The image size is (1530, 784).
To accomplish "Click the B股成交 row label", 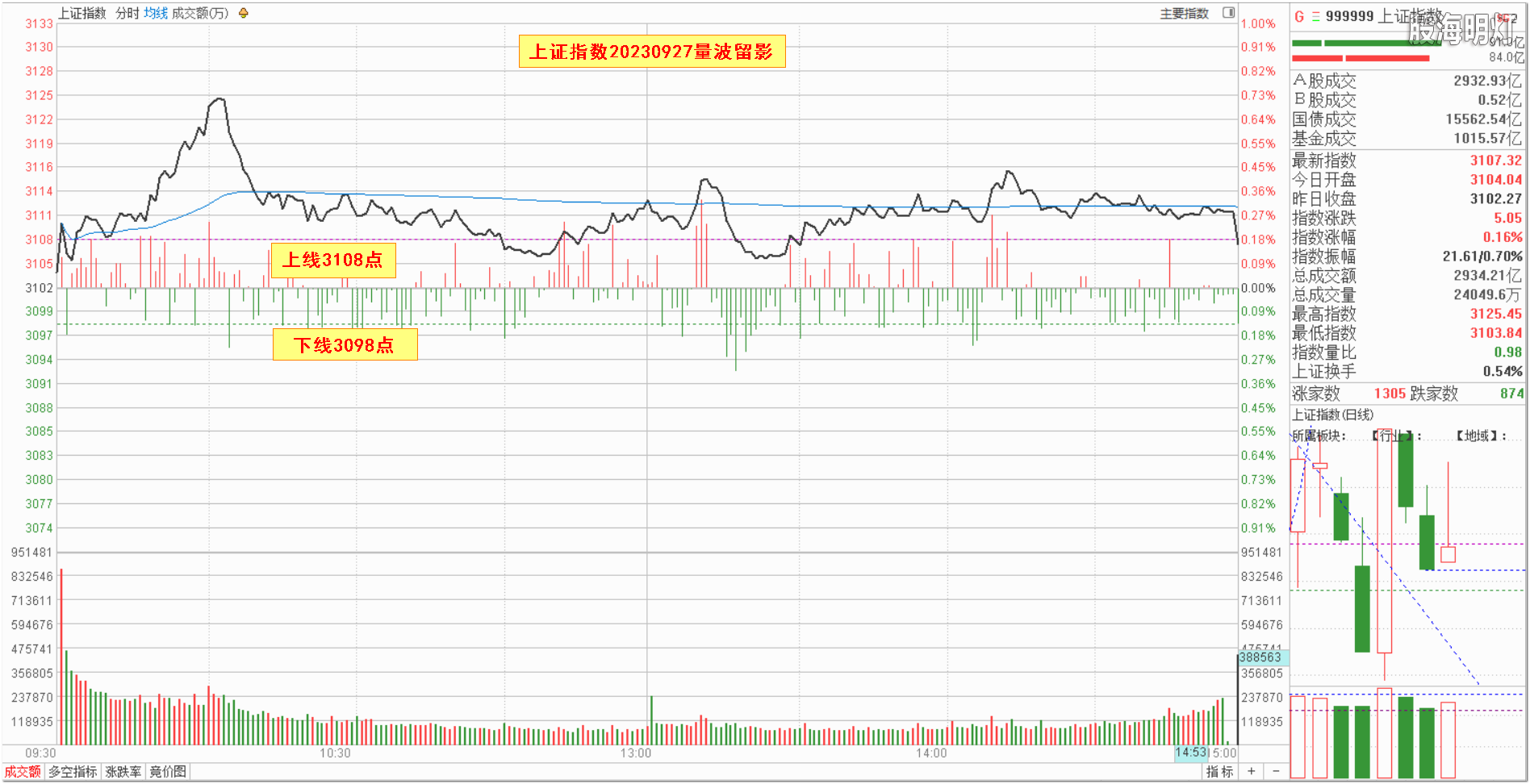I will click(1324, 100).
